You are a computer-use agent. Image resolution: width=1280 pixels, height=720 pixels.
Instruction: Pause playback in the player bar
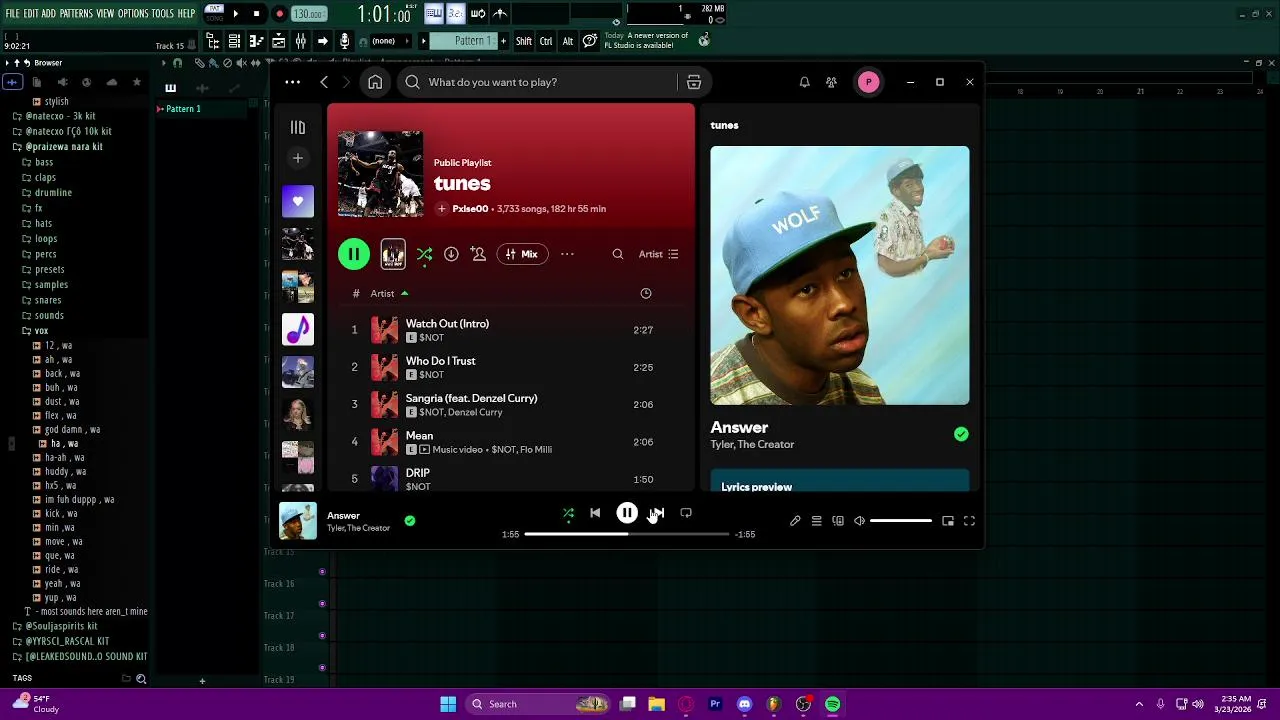627,513
